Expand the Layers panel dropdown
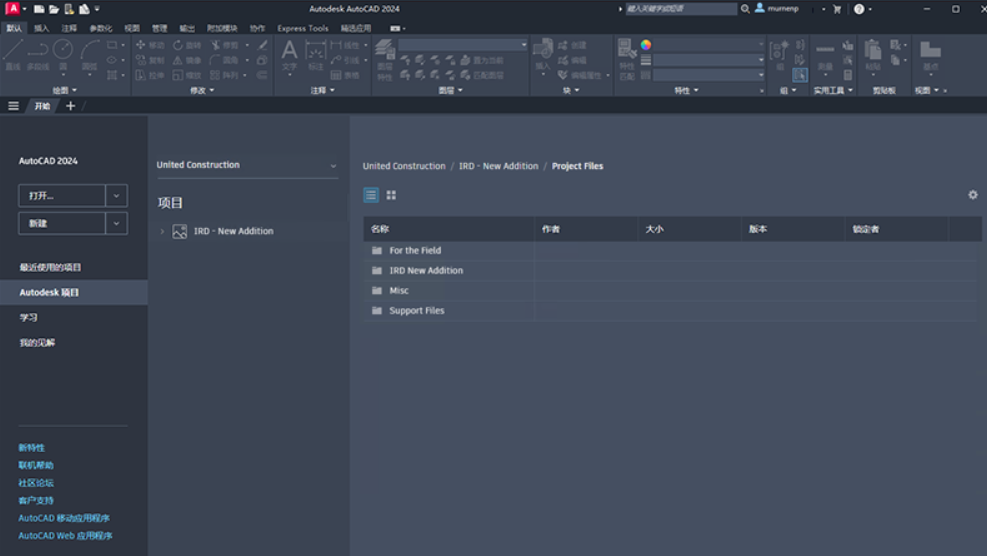987x556 pixels. [x=451, y=90]
